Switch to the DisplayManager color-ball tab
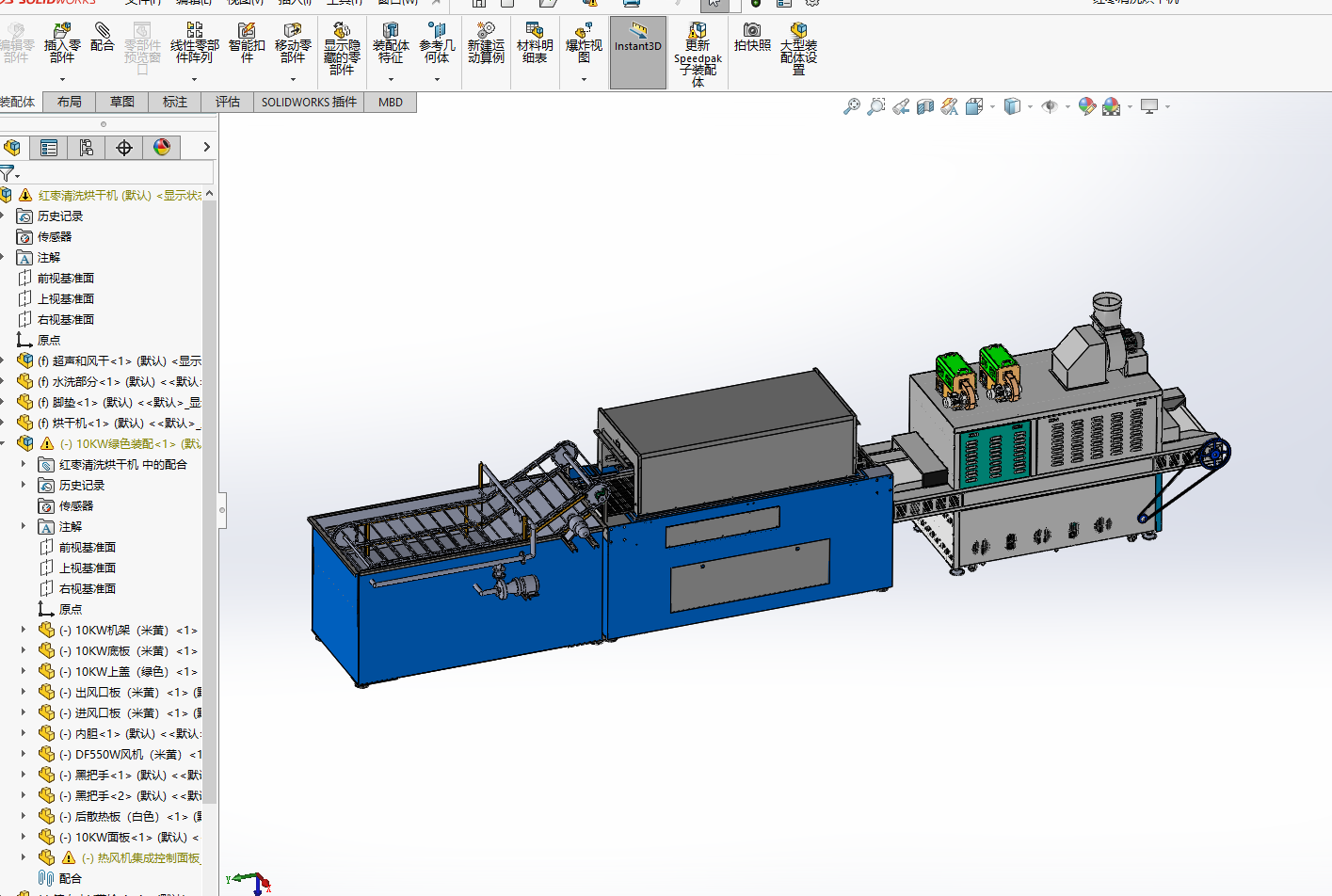 pyautogui.click(x=162, y=148)
